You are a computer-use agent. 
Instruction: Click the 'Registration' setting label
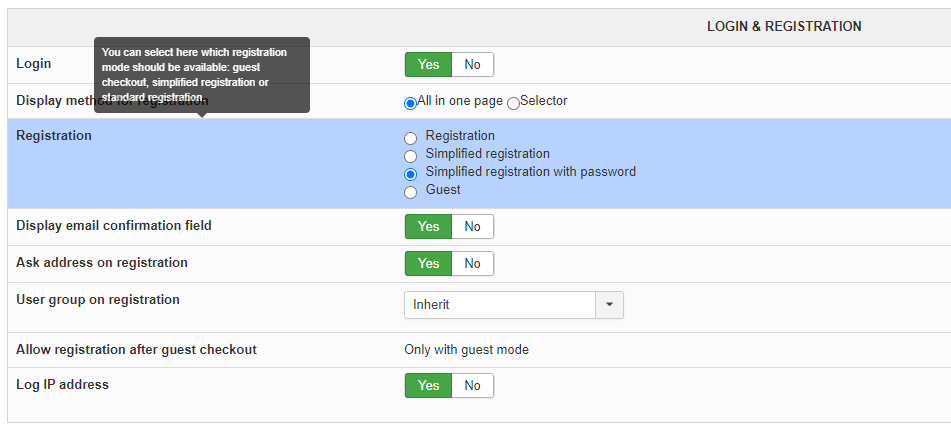54,136
